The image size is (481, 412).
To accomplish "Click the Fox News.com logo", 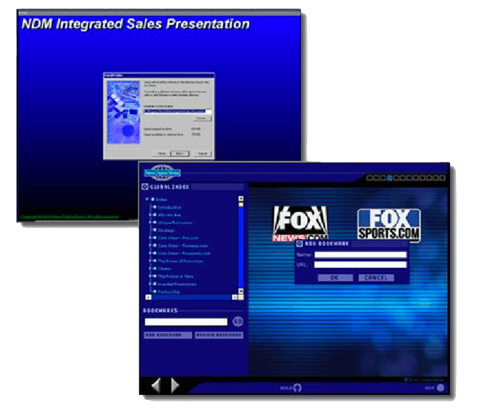I will [300, 223].
